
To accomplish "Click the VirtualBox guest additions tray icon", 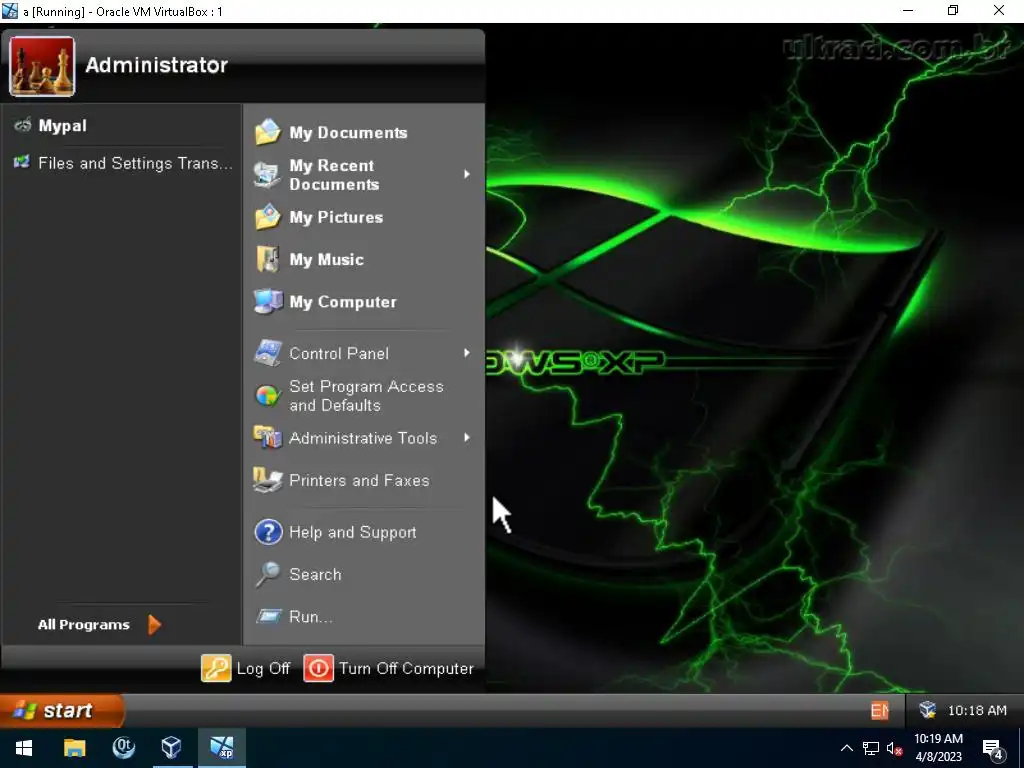I will [927, 710].
